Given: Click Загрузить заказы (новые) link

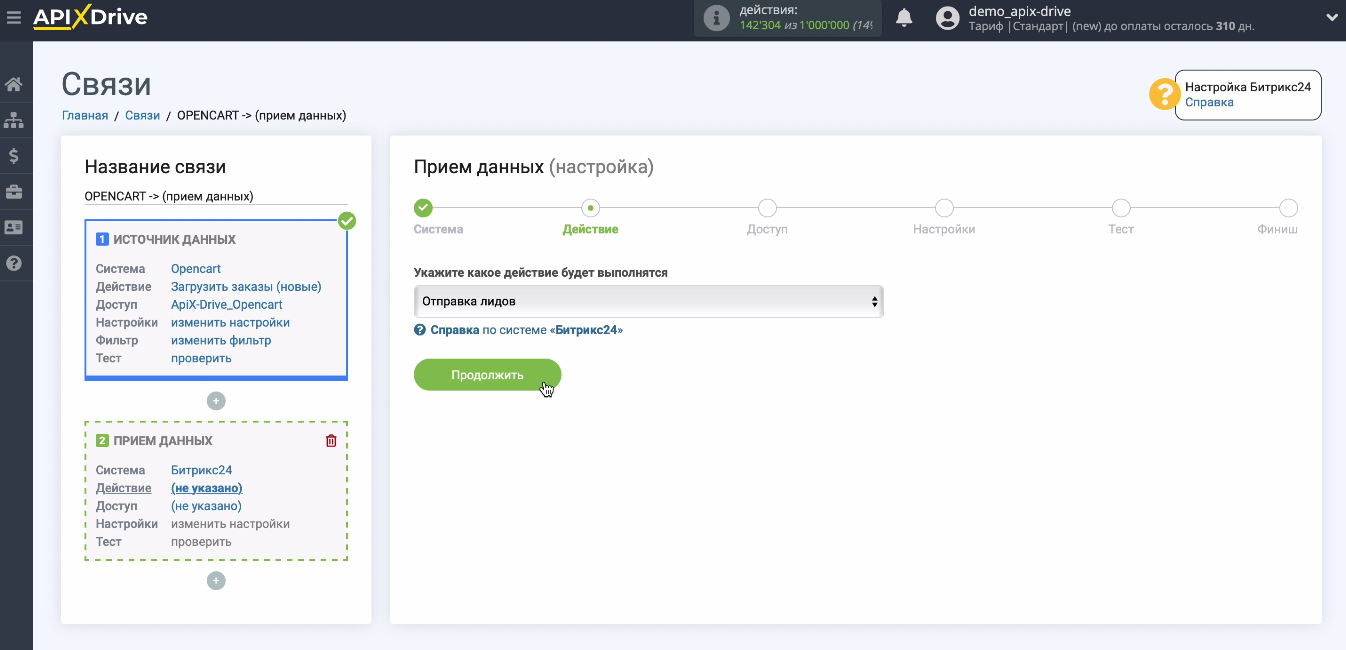Looking at the screenshot, I should (x=246, y=287).
